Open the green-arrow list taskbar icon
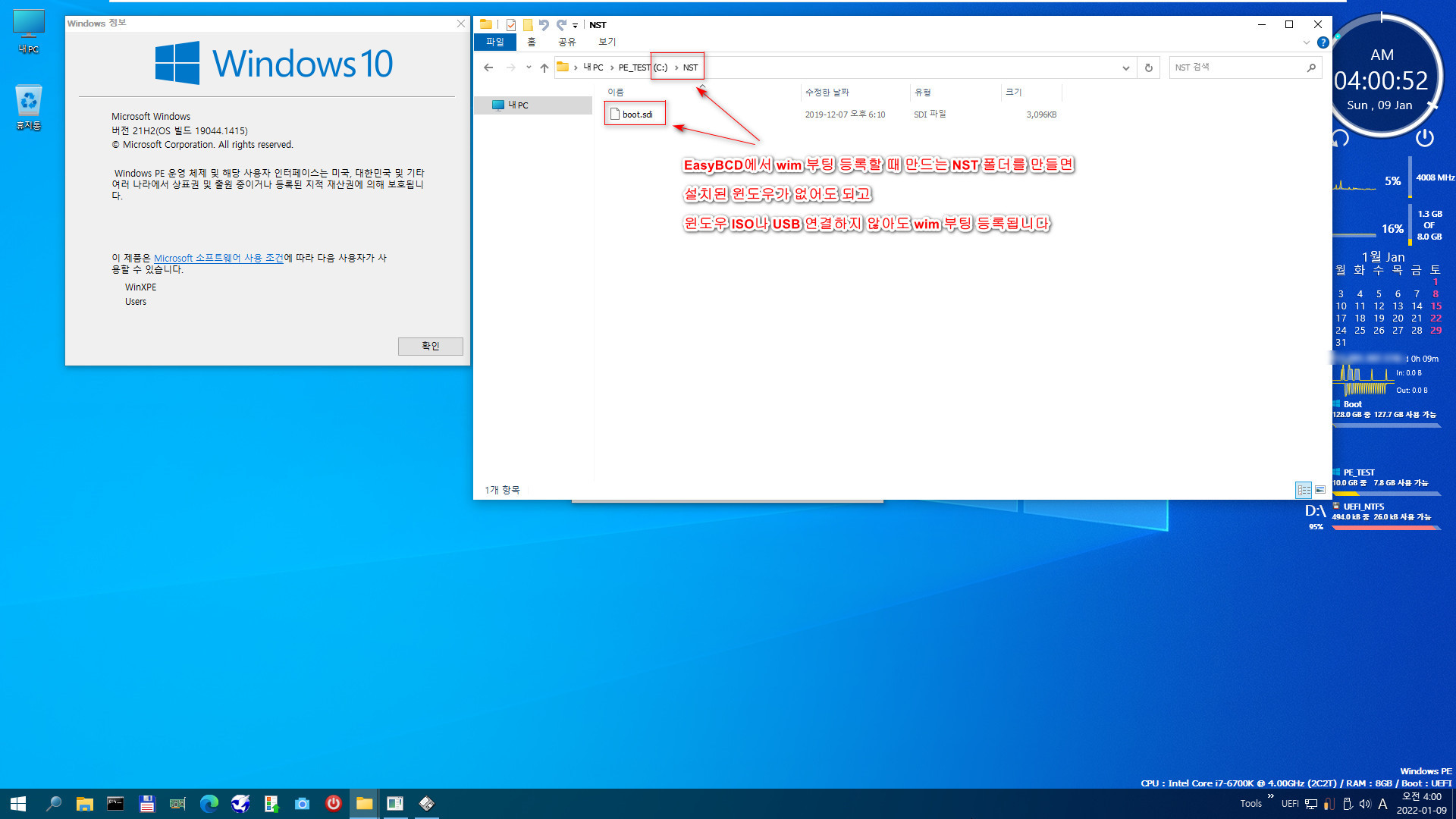 pos(271,804)
